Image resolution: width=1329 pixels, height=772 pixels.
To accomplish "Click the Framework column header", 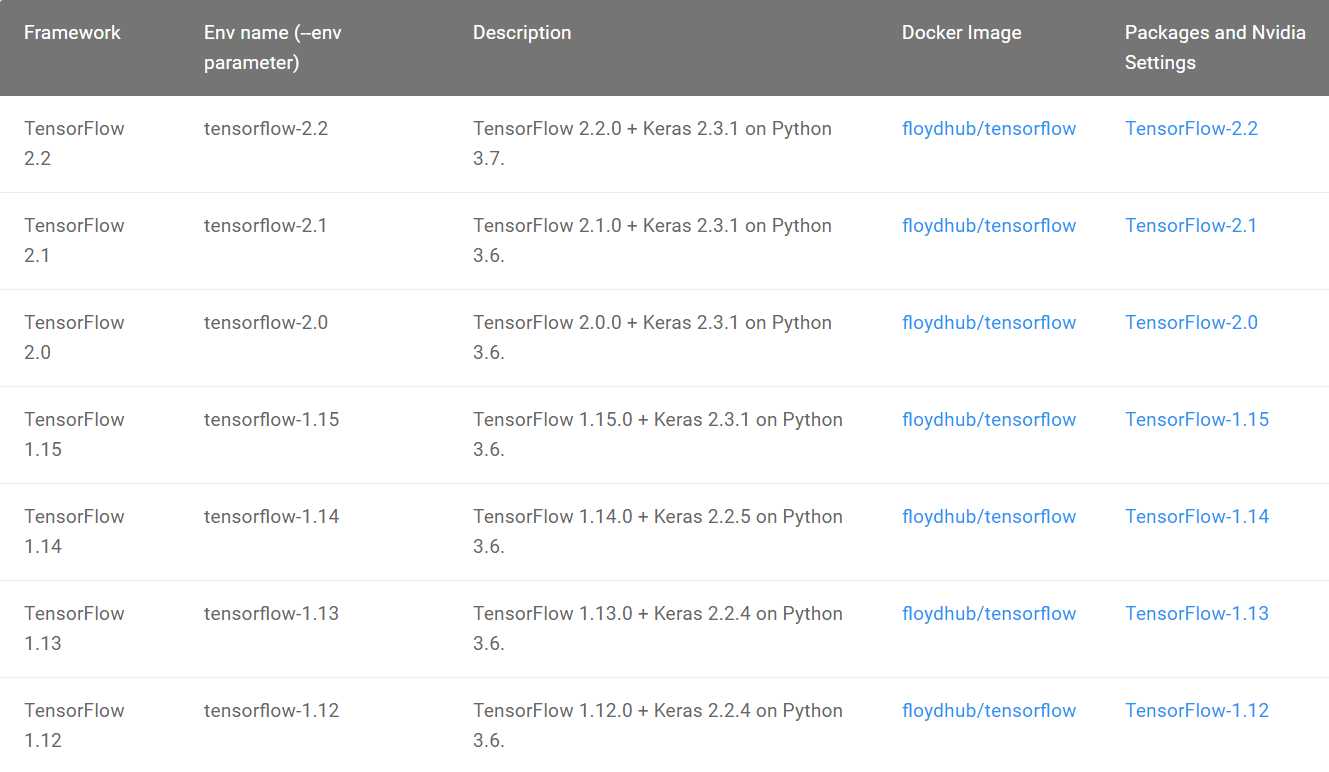I will tap(72, 33).
